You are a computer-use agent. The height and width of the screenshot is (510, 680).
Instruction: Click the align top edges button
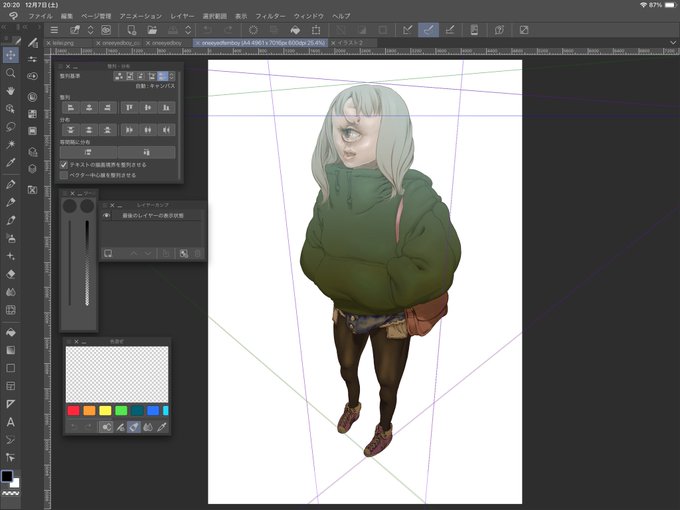tap(129, 108)
